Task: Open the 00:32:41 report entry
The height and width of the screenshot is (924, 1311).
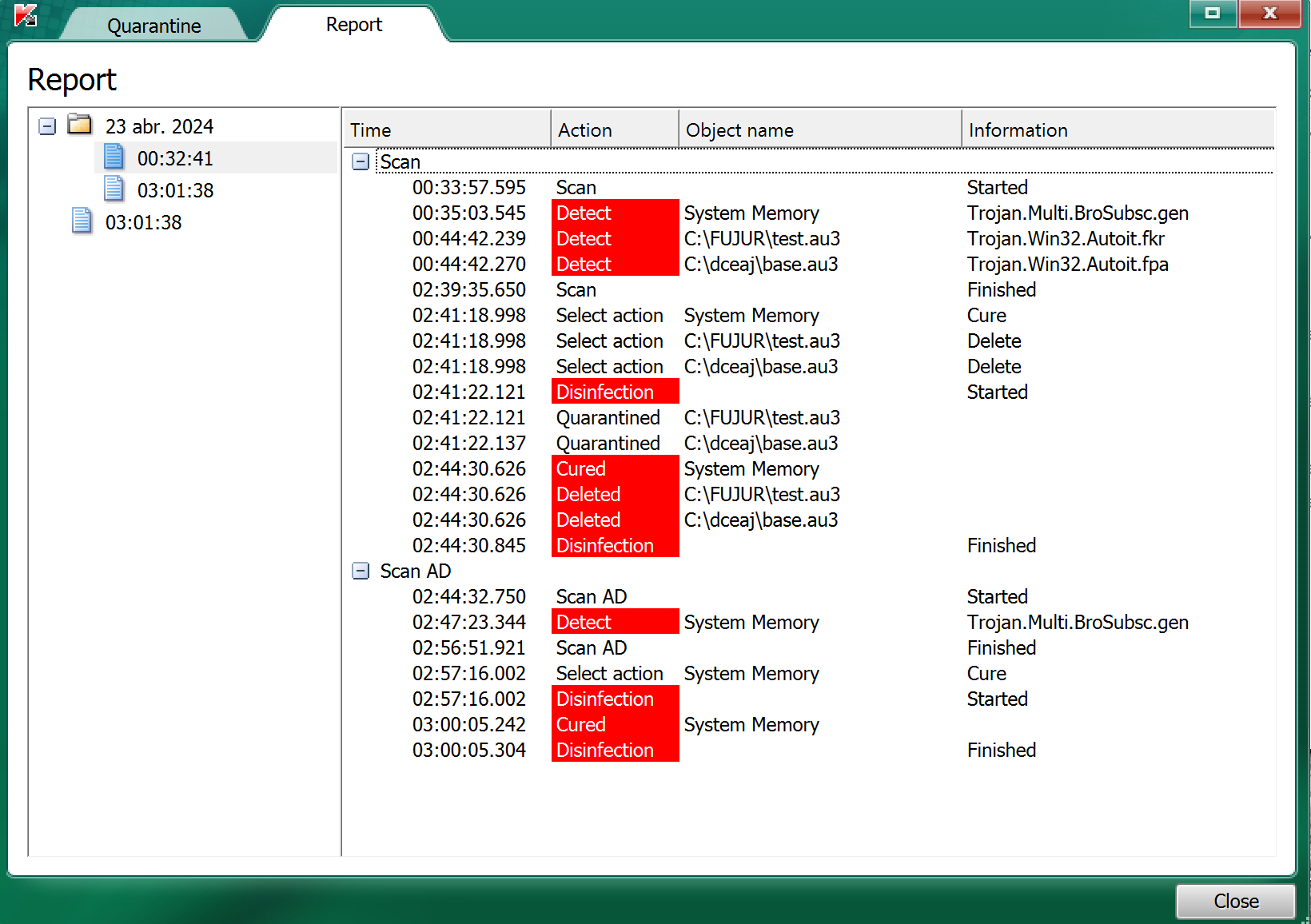Action: pyautogui.click(x=175, y=158)
